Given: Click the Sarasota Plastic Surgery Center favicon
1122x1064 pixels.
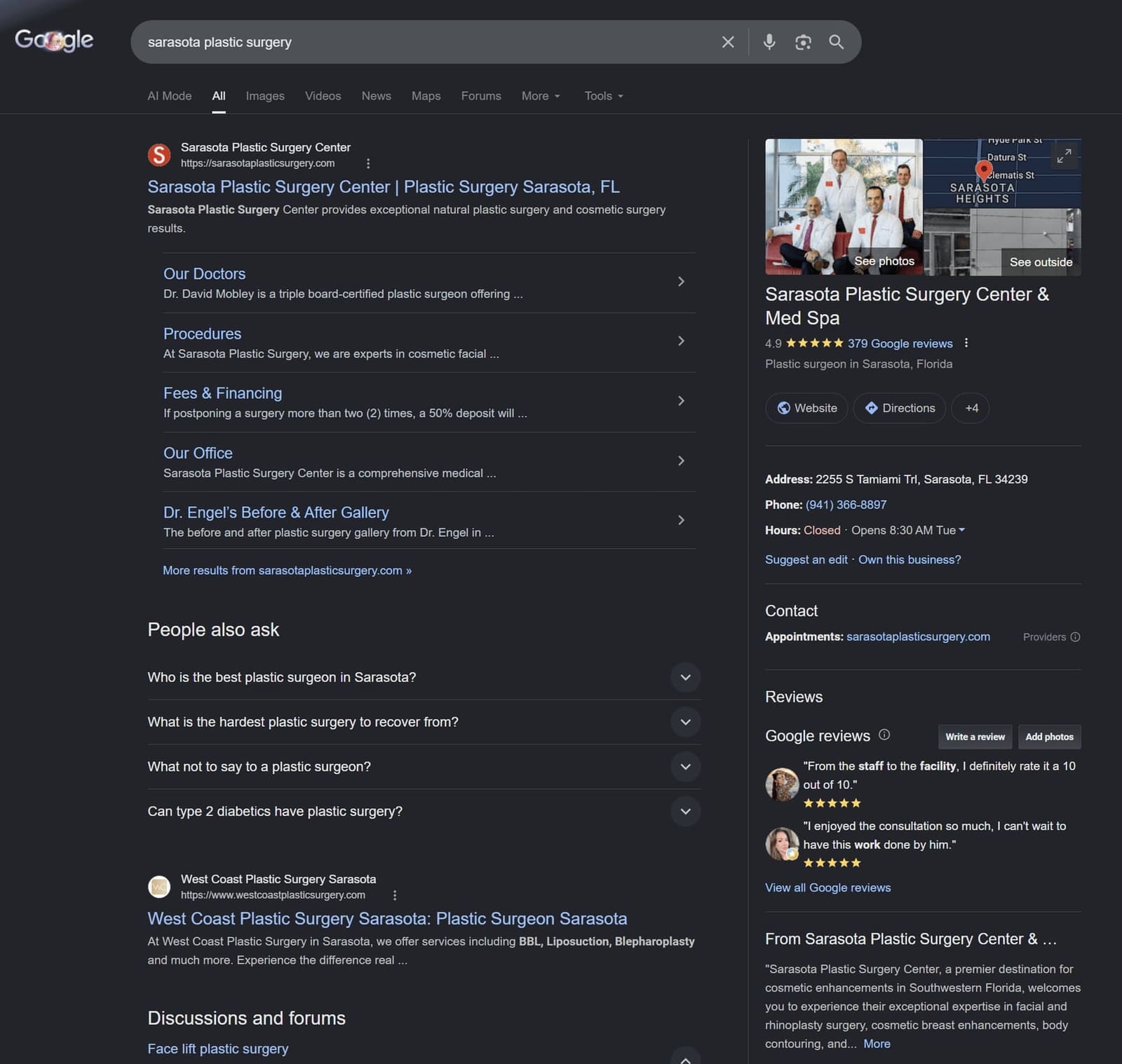Looking at the screenshot, I should click(159, 155).
